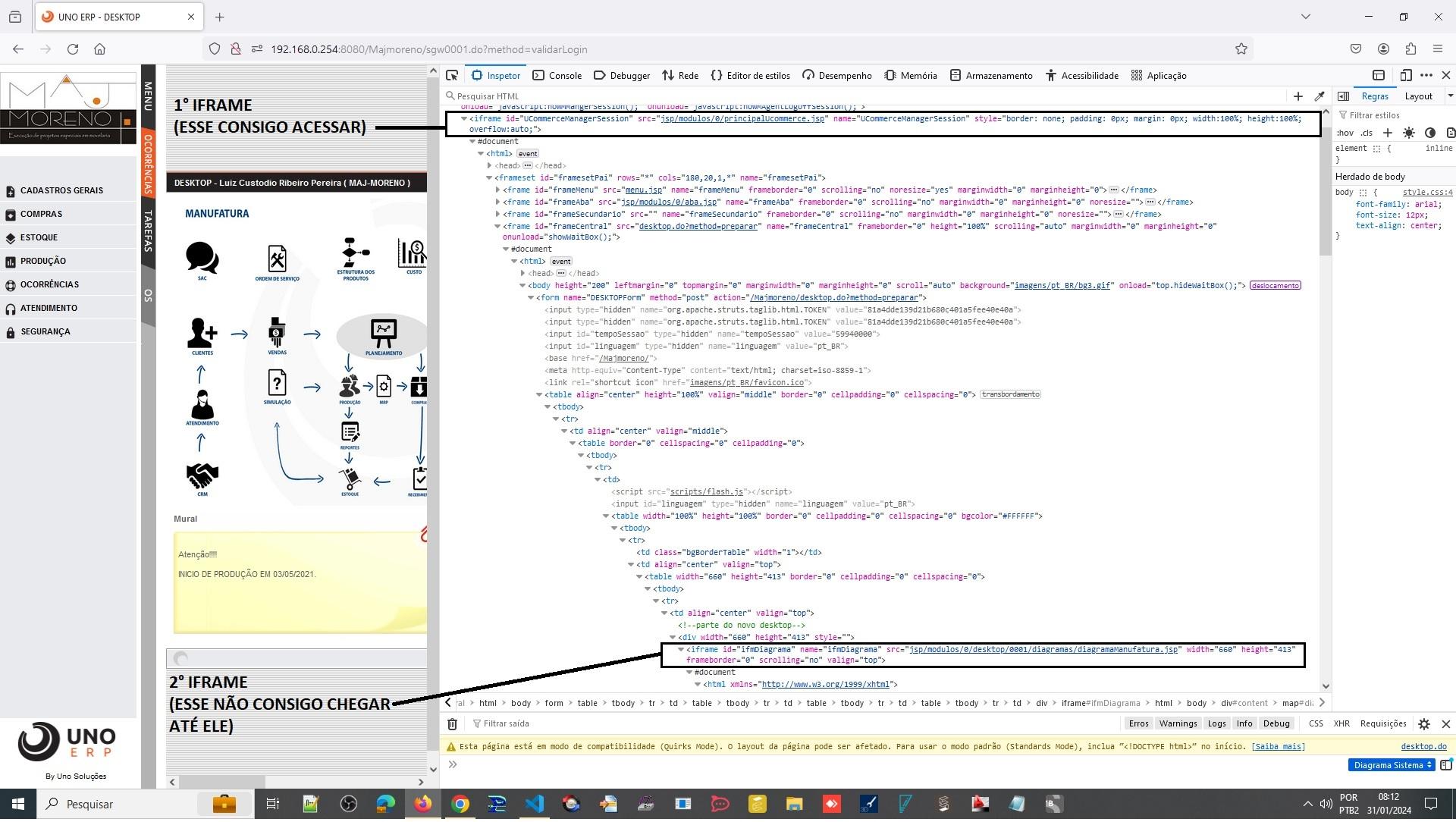The width and height of the screenshot is (1456, 822).
Task: Open the Firefox extensions puzzle icon
Action: [x=1410, y=49]
